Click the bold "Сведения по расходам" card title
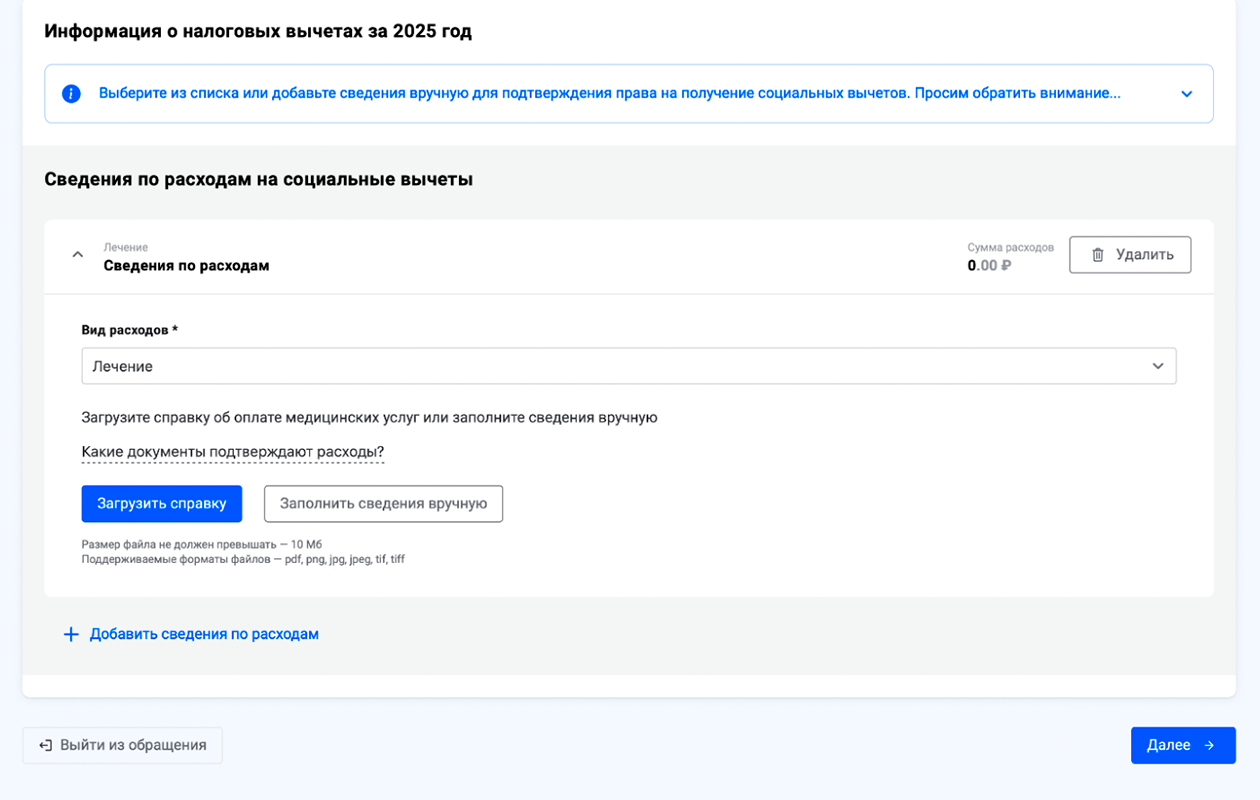 (x=186, y=266)
